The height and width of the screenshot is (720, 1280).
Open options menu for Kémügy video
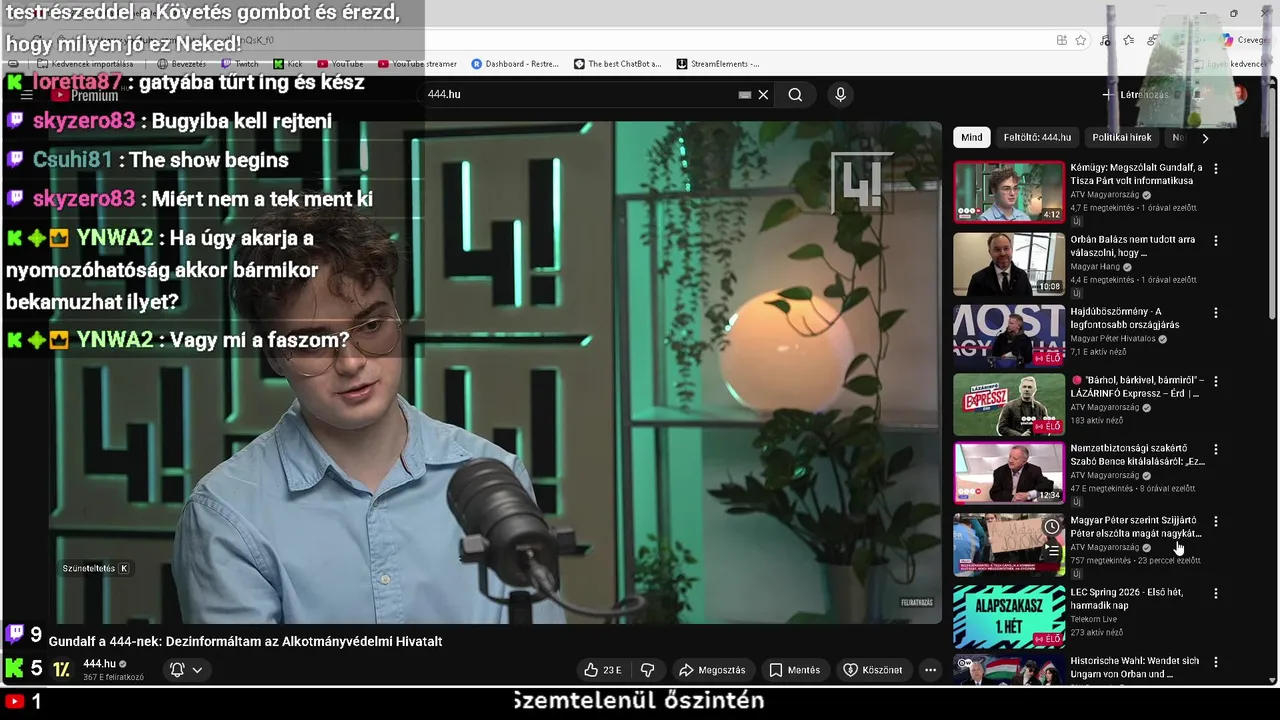[x=1216, y=169]
